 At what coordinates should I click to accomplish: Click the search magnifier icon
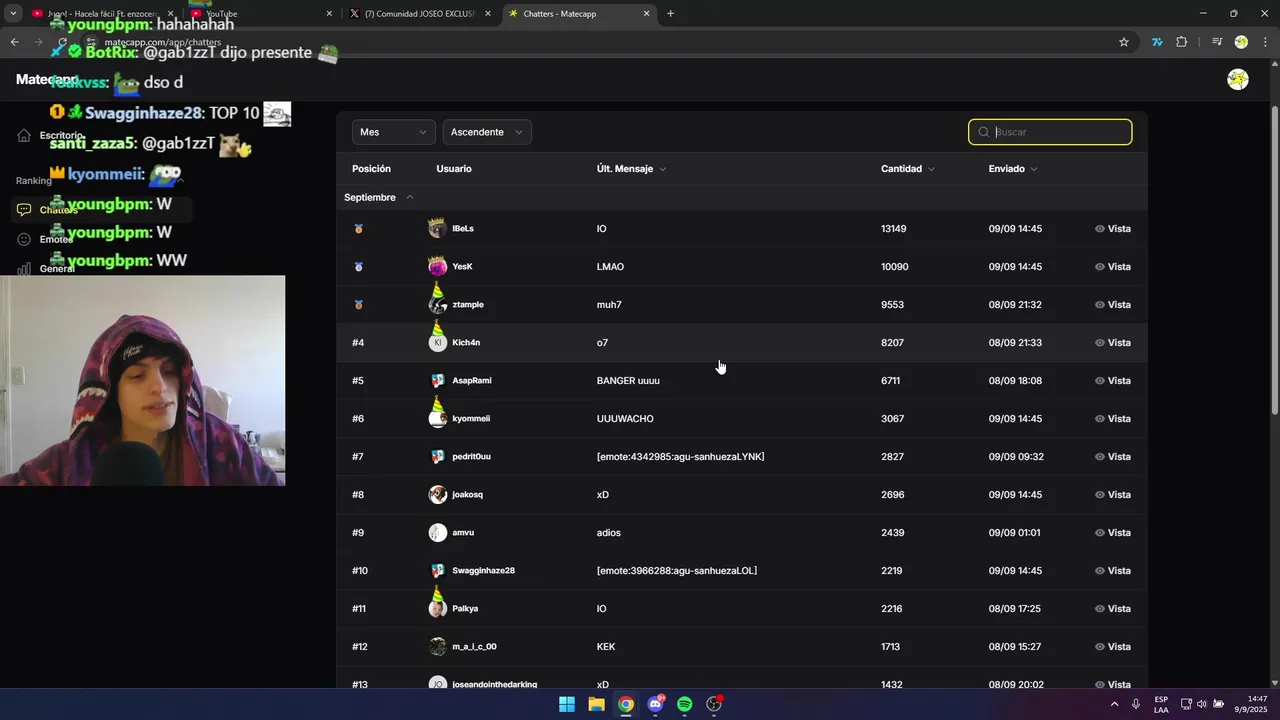click(984, 132)
